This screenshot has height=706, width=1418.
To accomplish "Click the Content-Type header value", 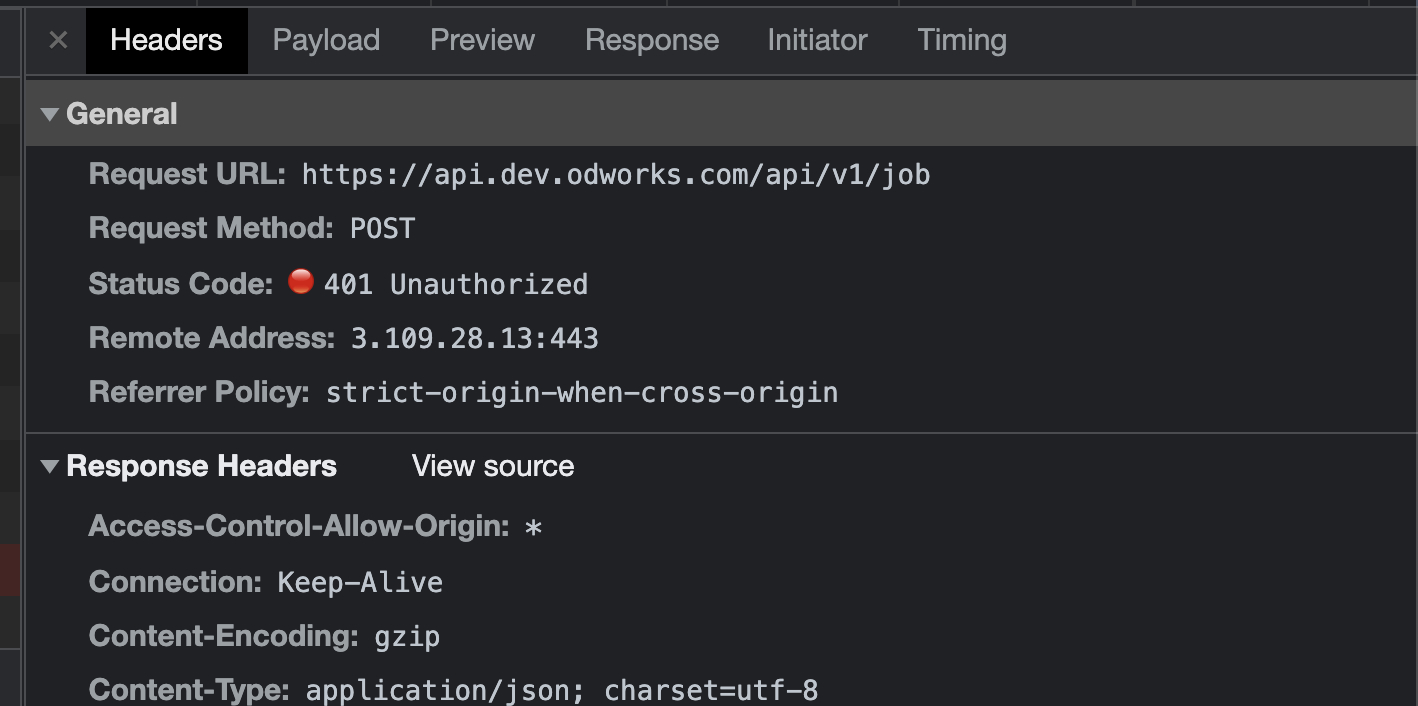I will coord(561,690).
